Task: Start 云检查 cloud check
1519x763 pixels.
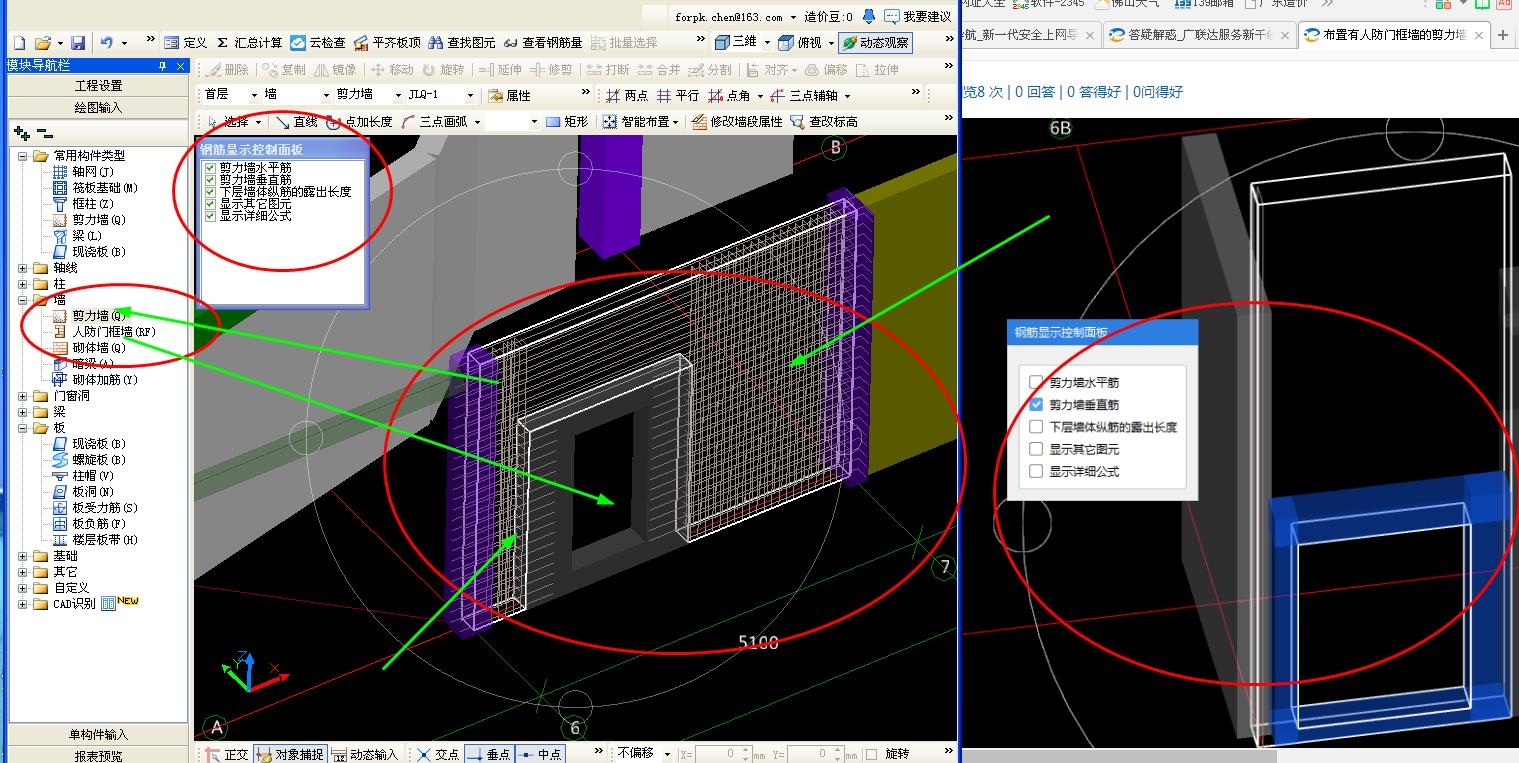Action: tap(318, 43)
